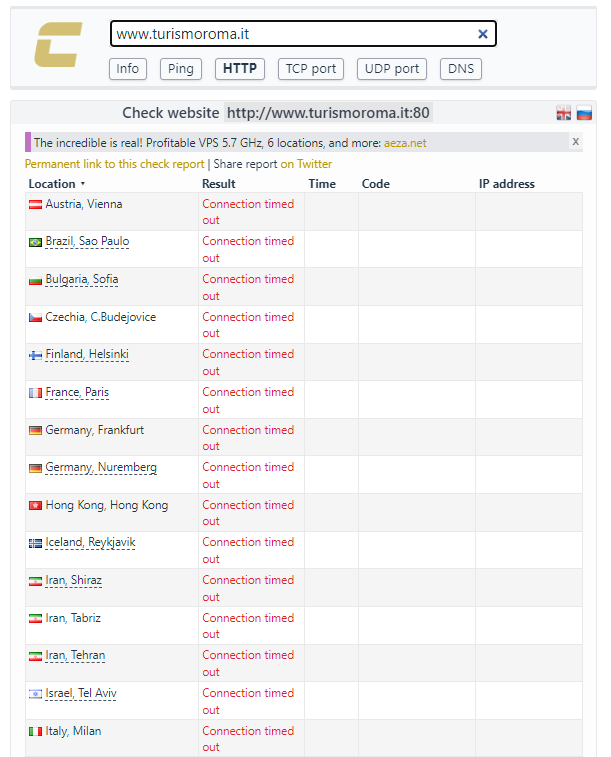
Task: Click the hostname input field
Action: 290,34
